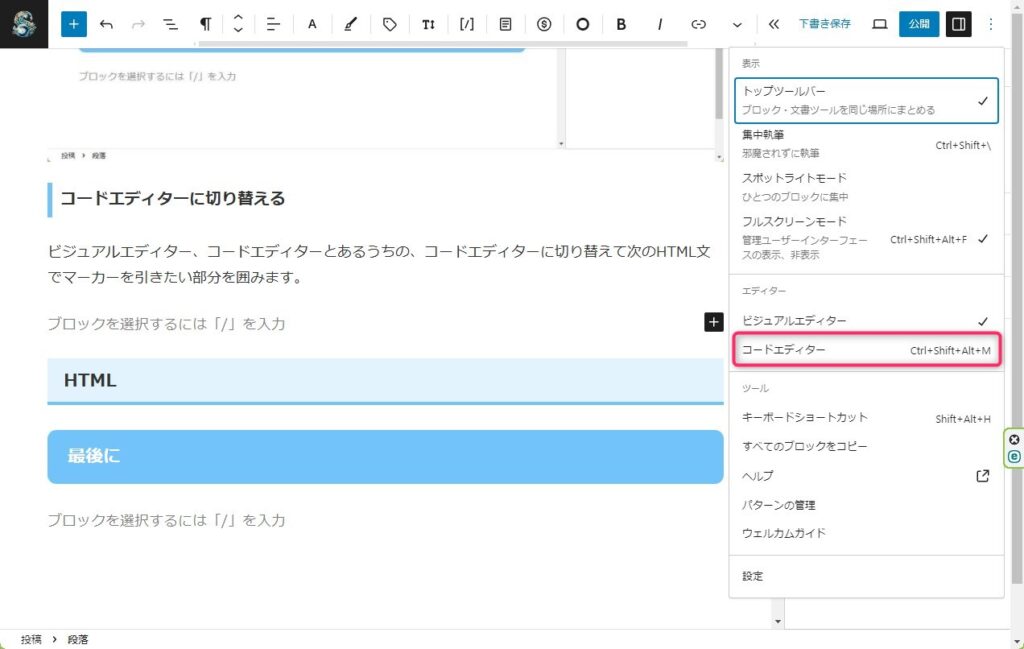Collapse the block toolbar with double chevron

coord(774,24)
